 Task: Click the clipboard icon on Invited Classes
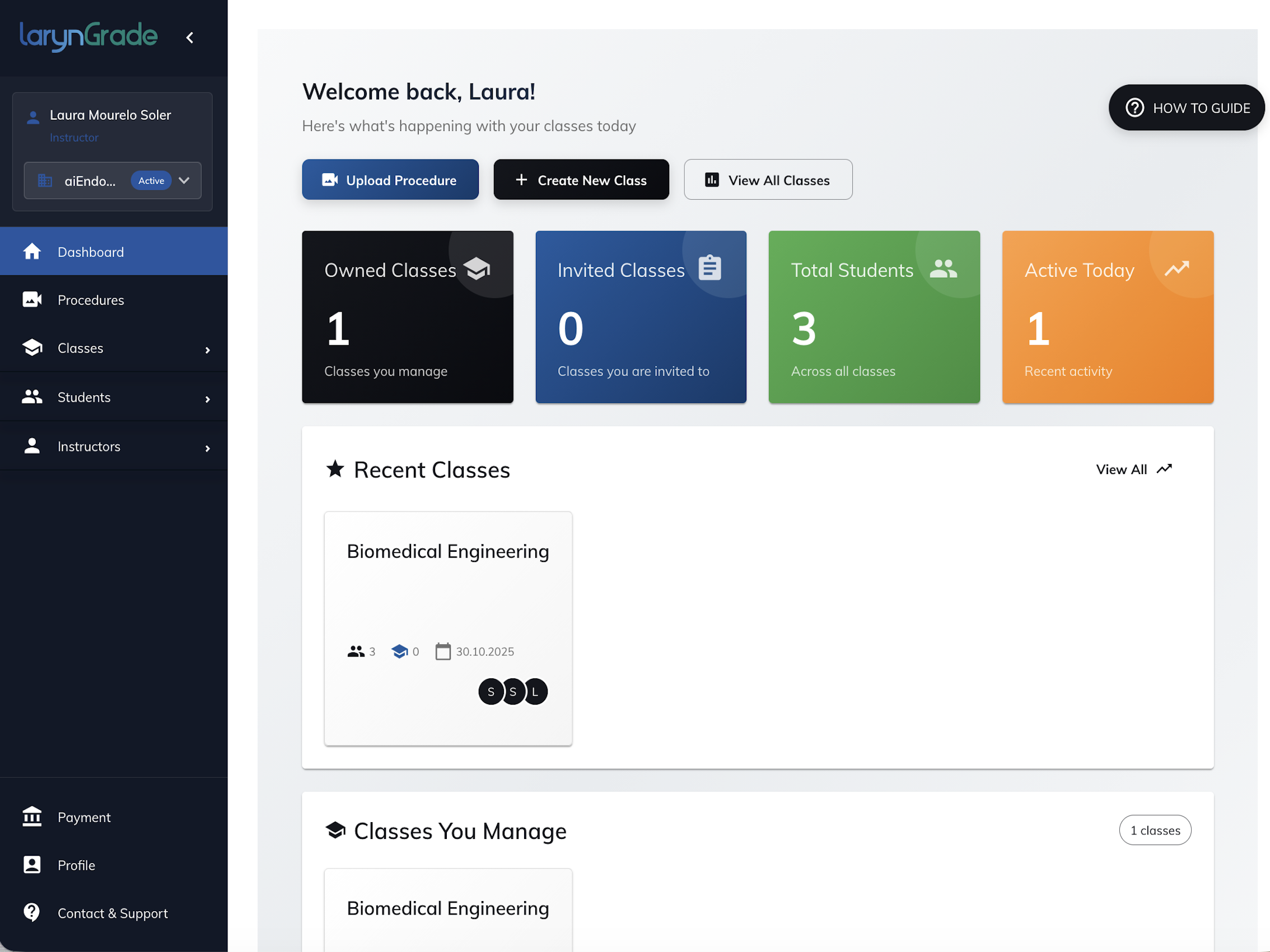pos(709,268)
